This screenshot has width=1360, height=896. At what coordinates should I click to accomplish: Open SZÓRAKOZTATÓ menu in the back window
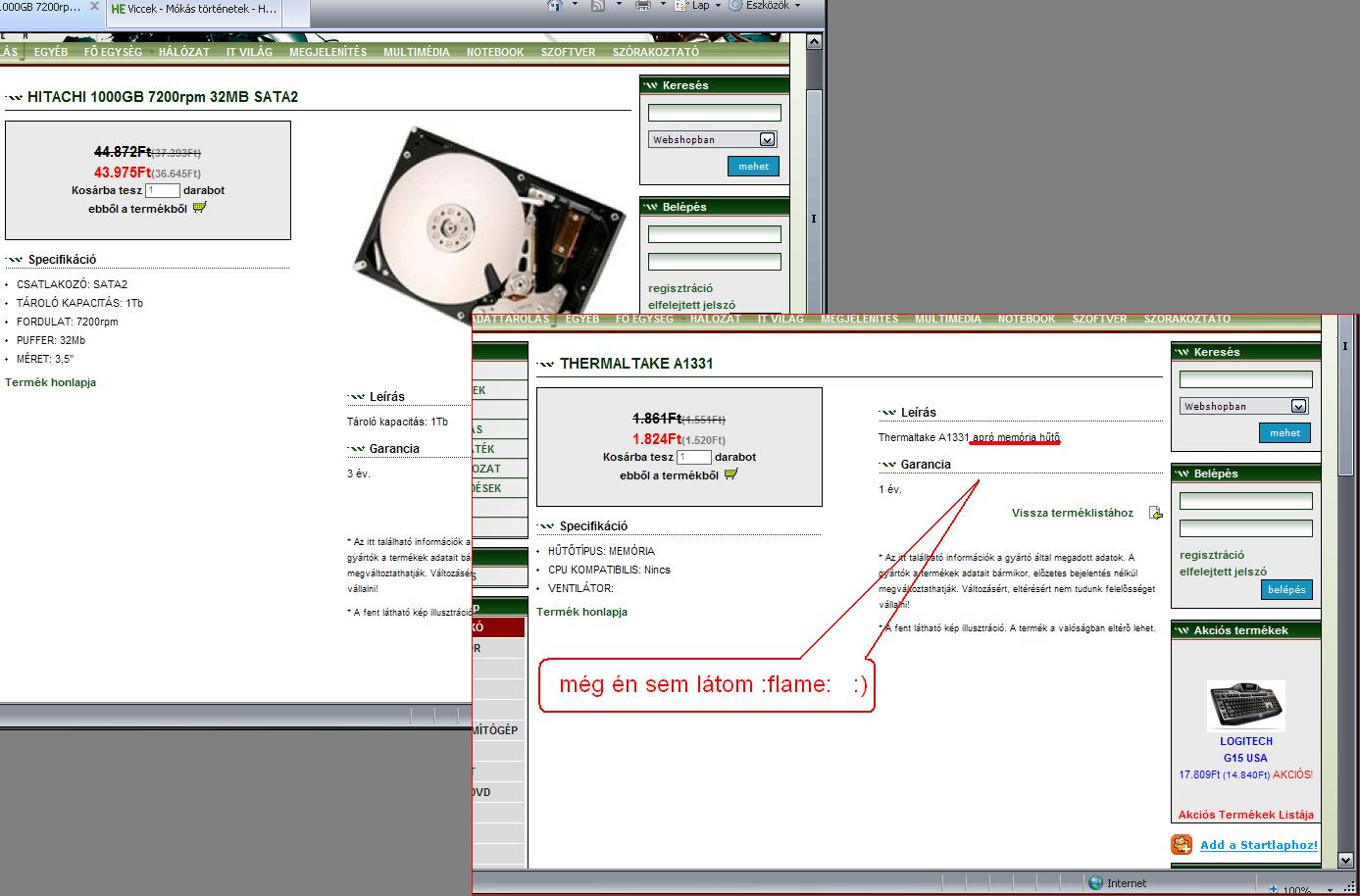point(656,52)
